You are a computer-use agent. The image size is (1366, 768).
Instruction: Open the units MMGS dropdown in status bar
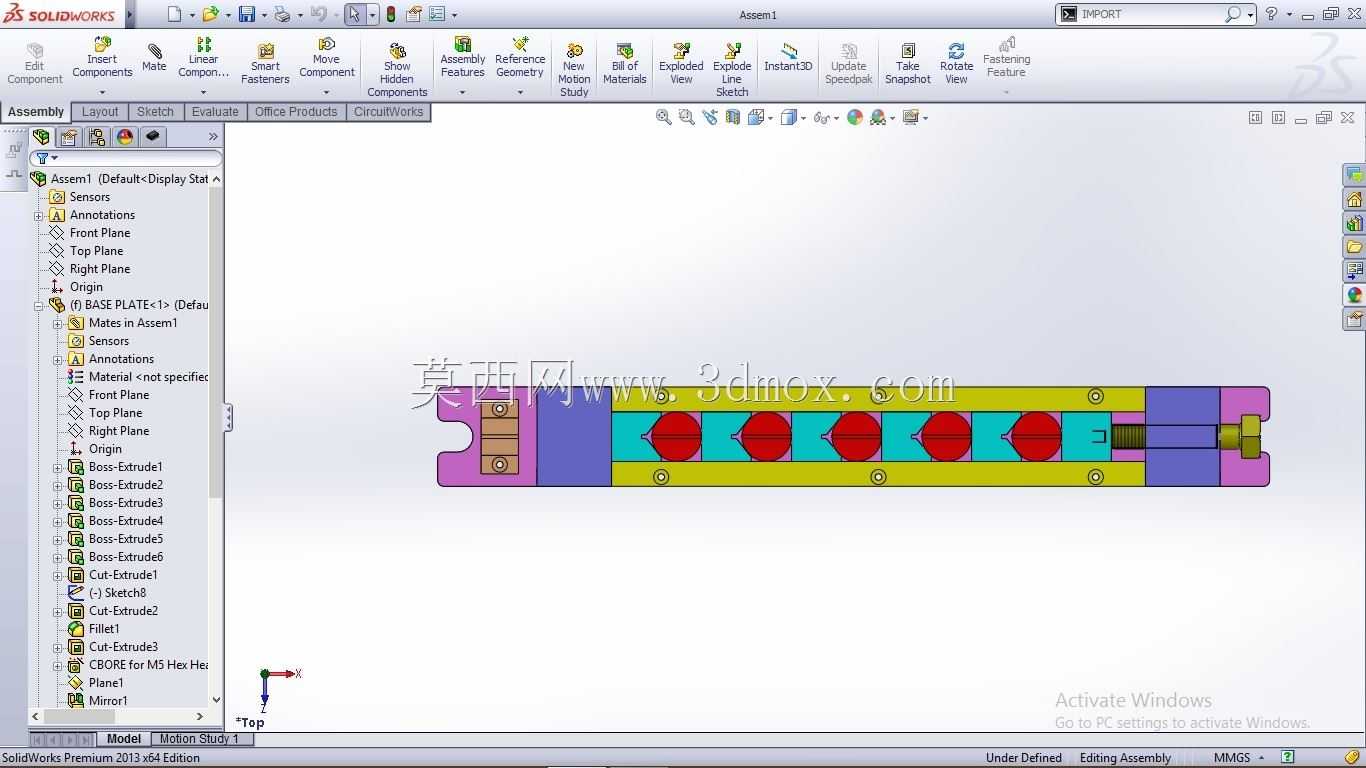(1262, 758)
